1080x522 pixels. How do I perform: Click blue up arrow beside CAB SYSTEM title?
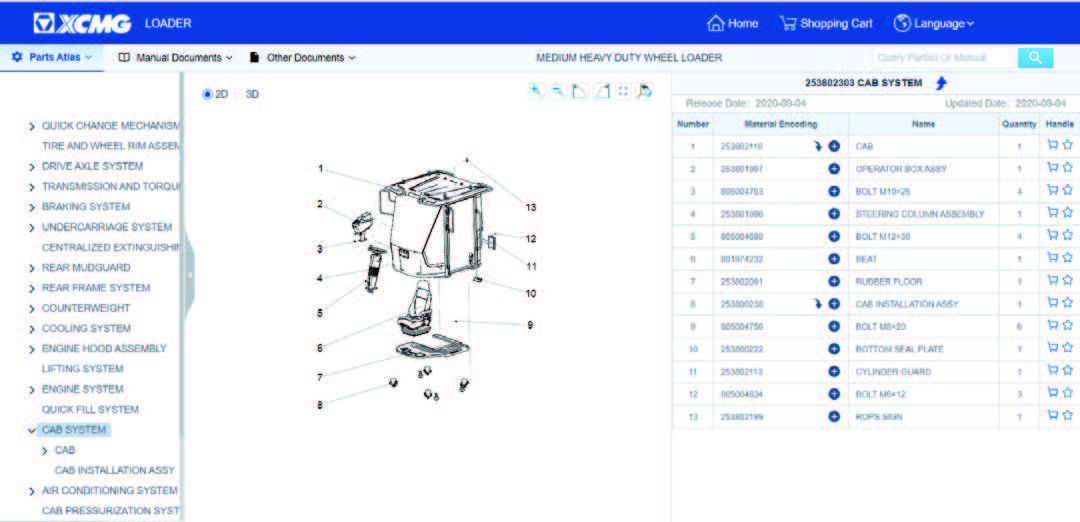941,83
